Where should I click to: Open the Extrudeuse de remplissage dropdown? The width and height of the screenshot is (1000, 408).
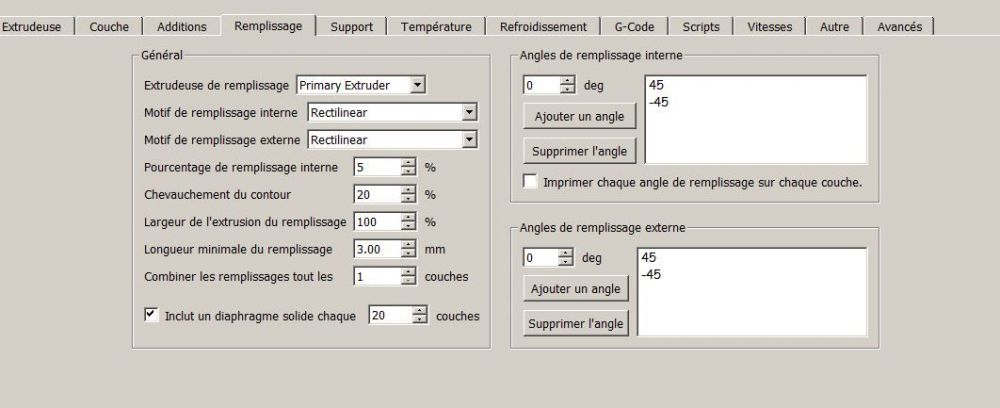(x=418, y=85)
